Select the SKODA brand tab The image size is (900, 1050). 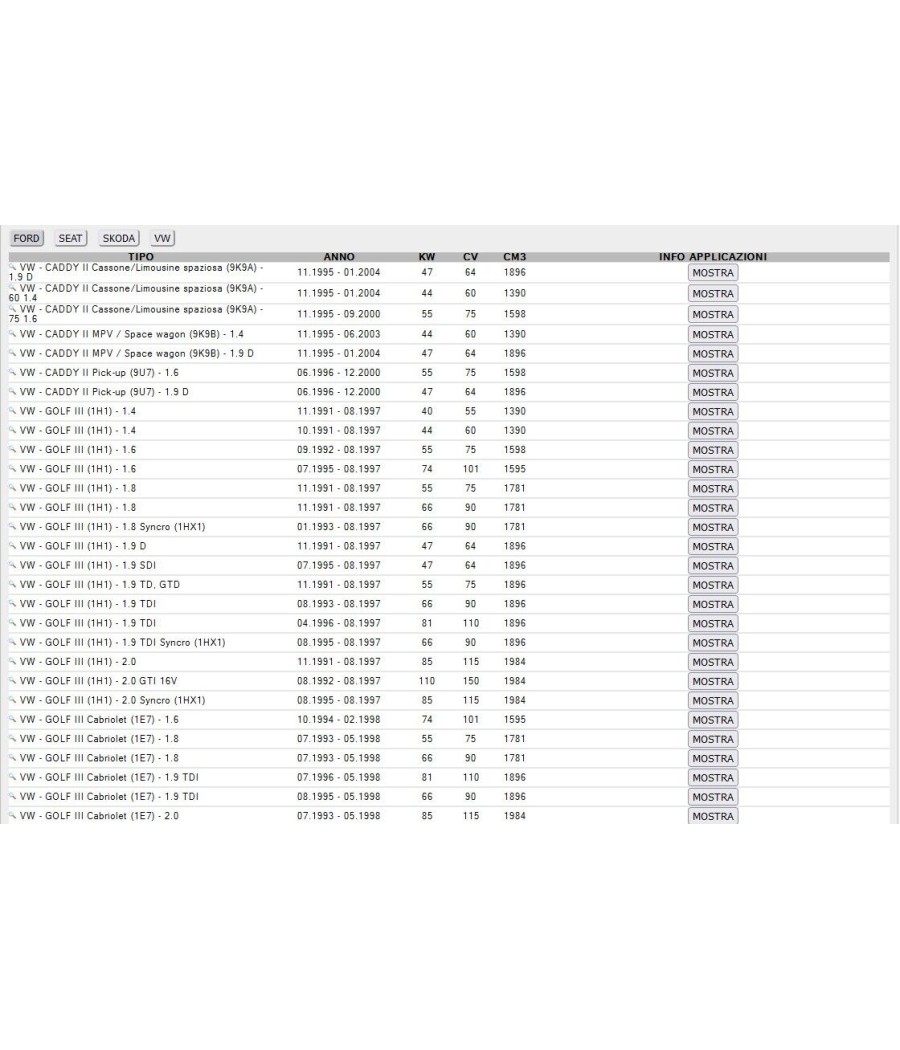(119, 238)
